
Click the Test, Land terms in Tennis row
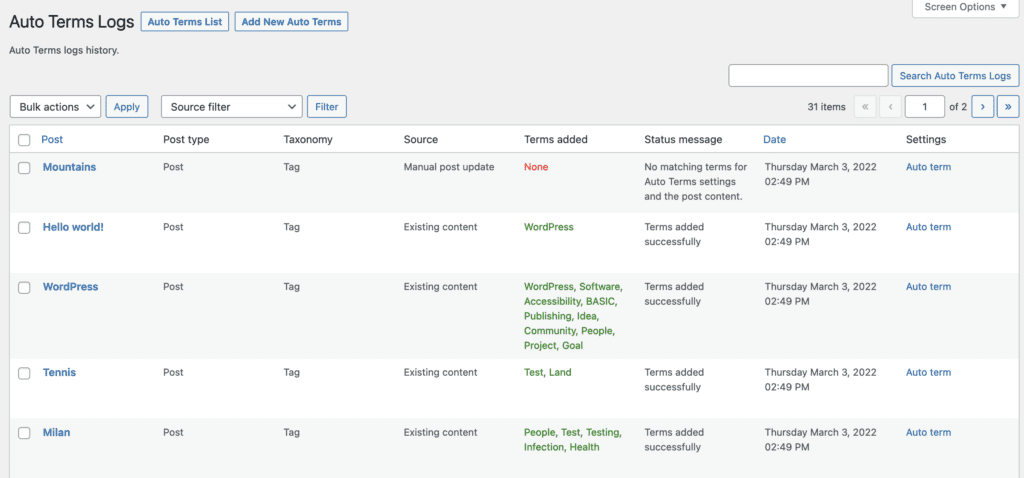547,372
